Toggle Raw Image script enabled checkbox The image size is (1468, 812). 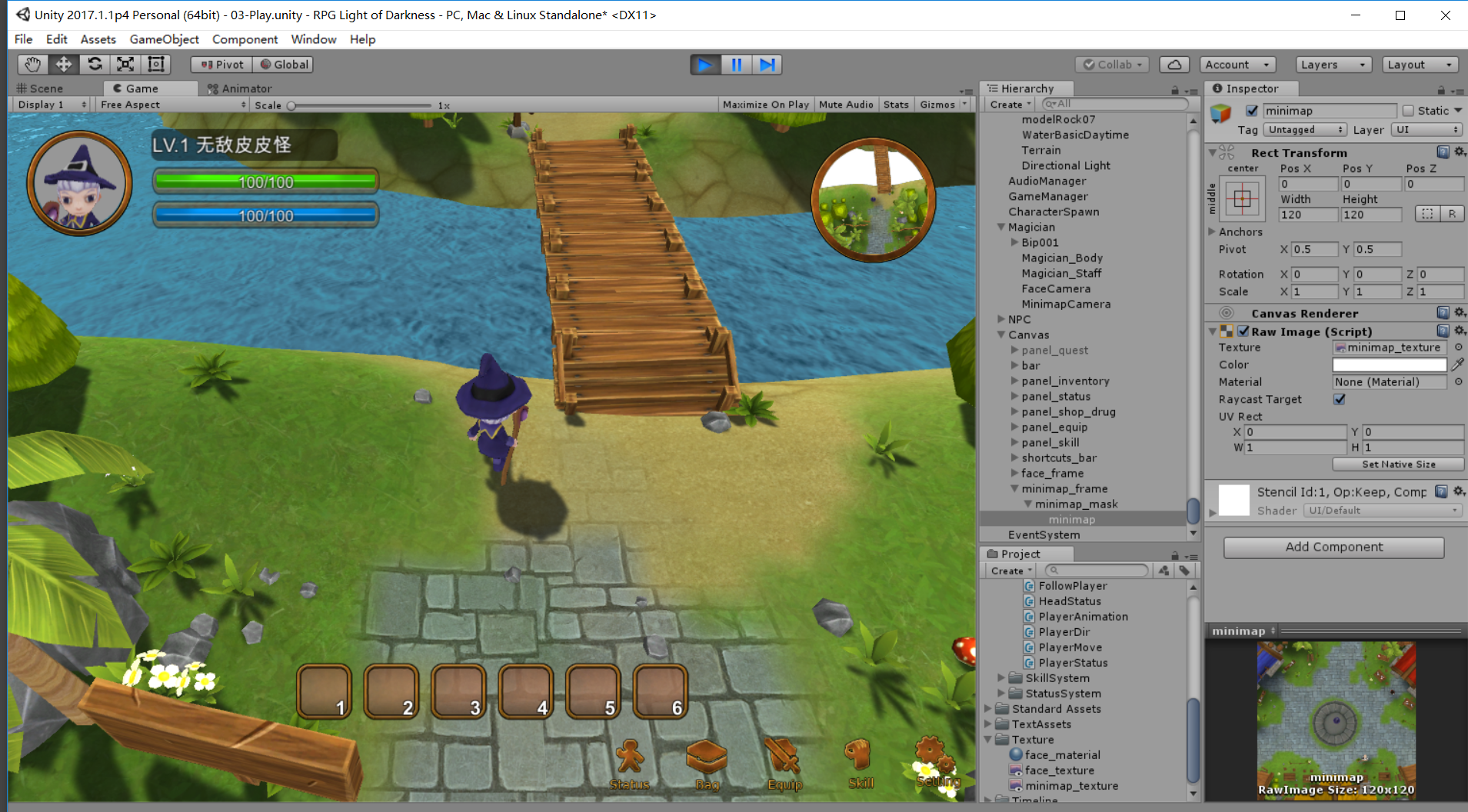[1243, 331]
